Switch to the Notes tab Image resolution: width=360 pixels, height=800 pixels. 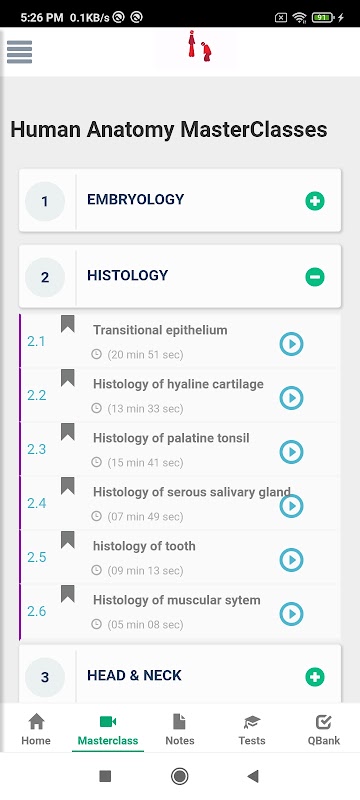tap(180, 730)
